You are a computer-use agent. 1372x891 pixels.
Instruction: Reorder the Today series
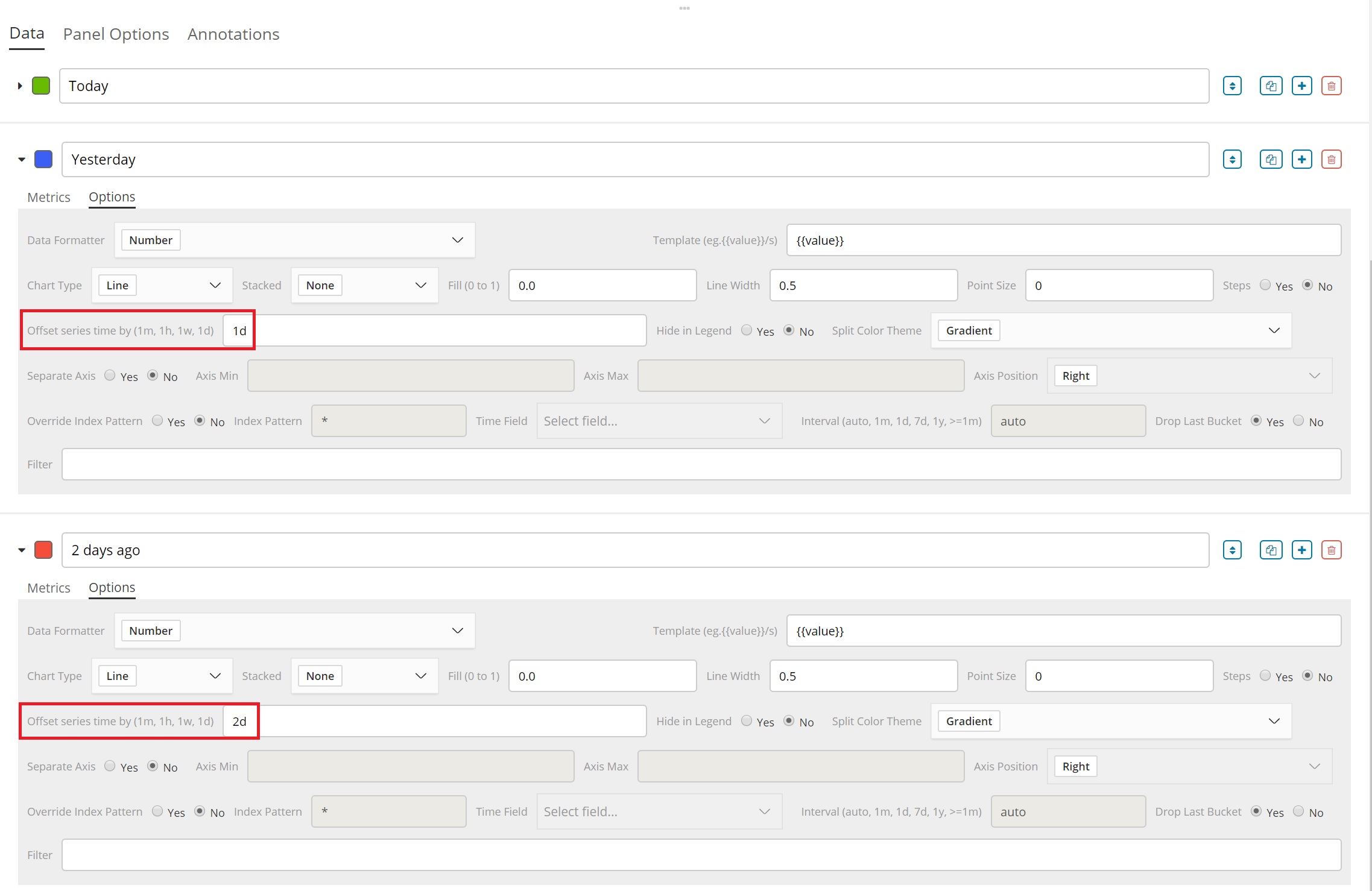click(1232, 86)
